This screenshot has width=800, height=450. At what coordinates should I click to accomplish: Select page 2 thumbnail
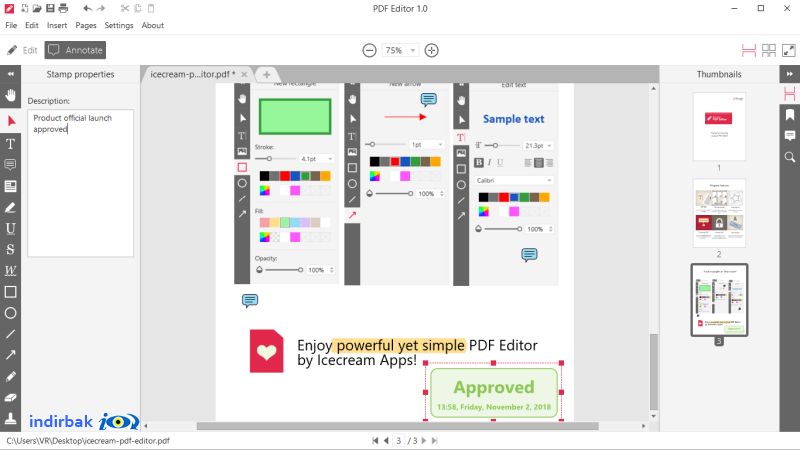719,213
